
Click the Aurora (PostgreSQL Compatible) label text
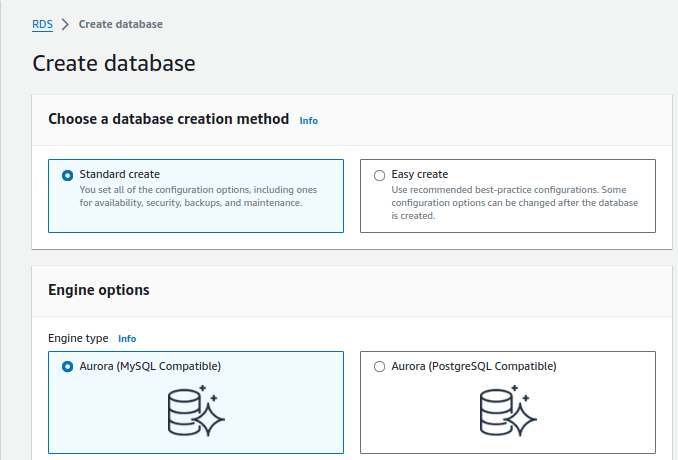[x=473, y=366]
